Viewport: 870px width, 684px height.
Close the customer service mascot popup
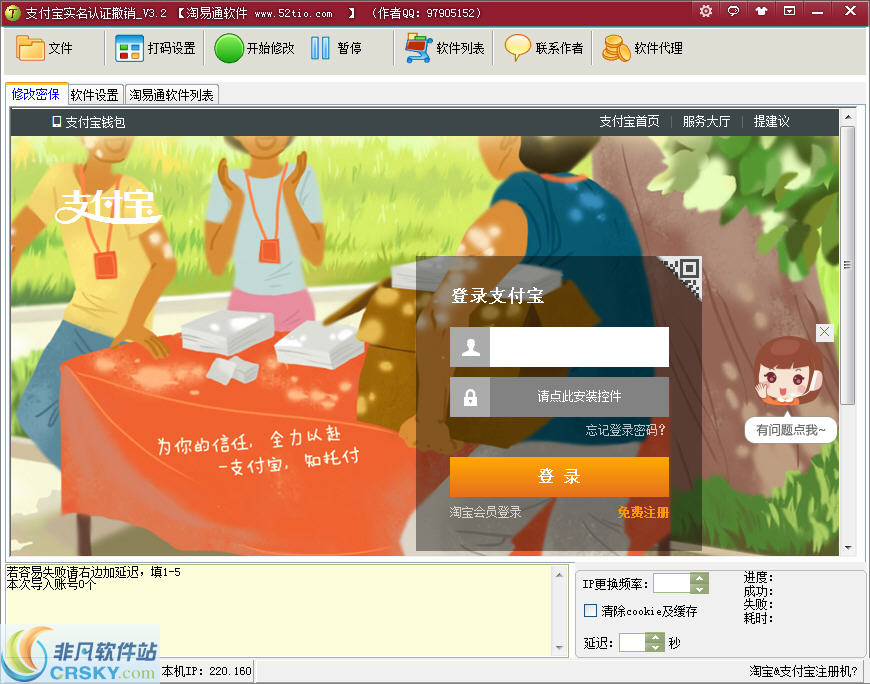825,332
